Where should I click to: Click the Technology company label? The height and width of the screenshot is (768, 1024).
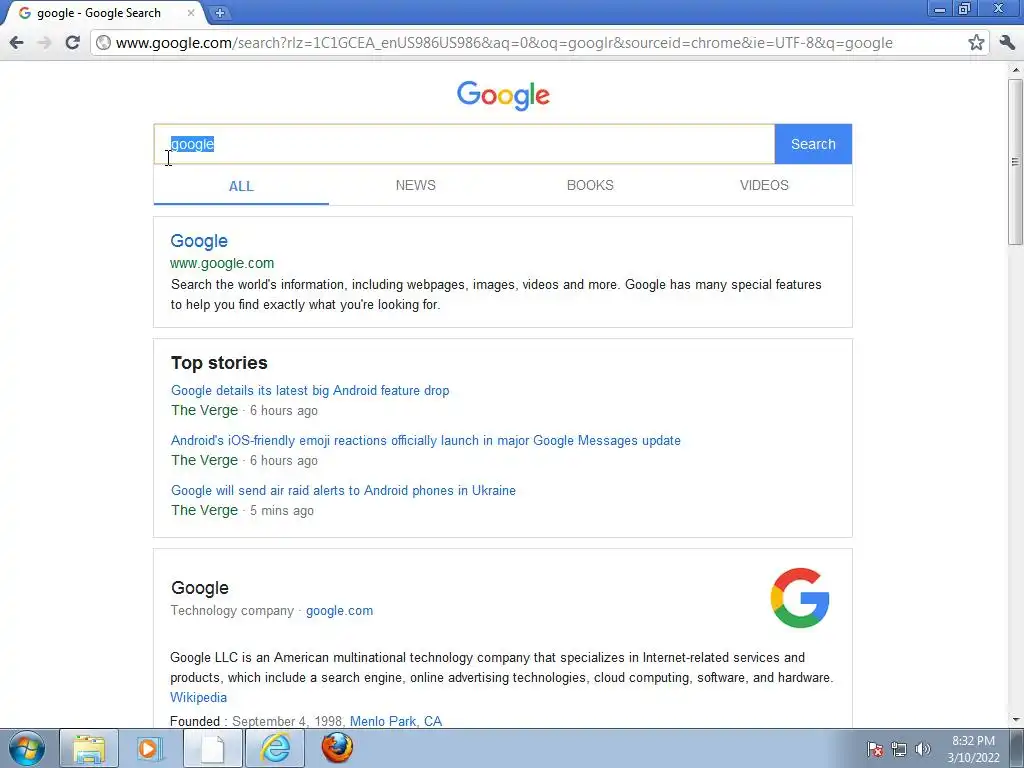tap(232, 611)
